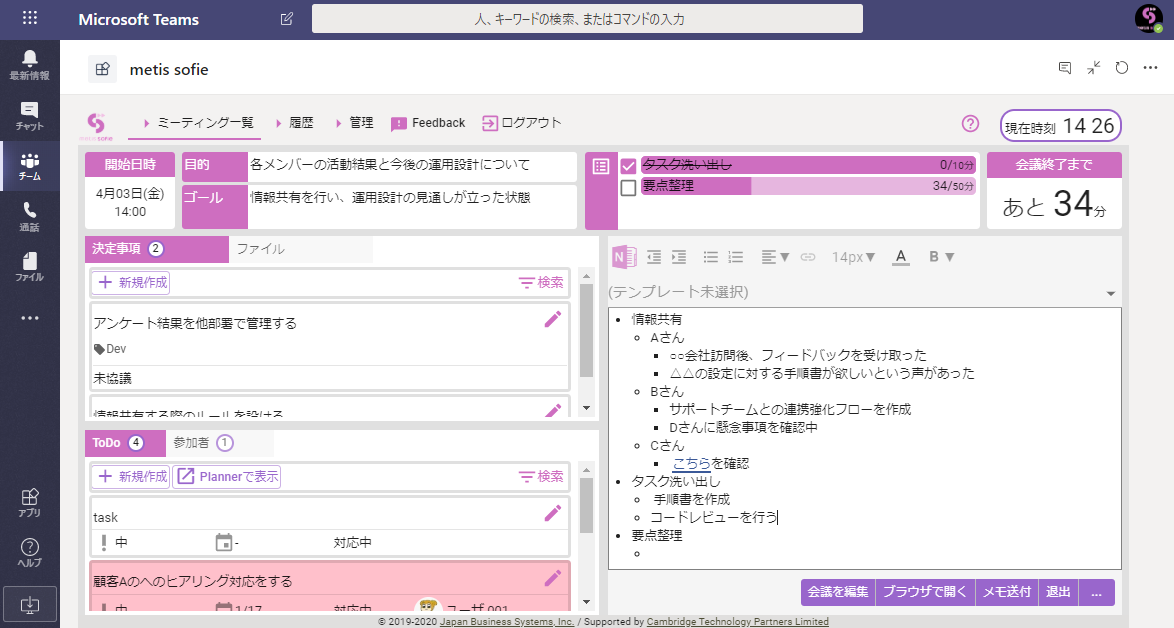Switch to the 決定事項 tab
1174x628 pixels.
click(x=156, y=249)
